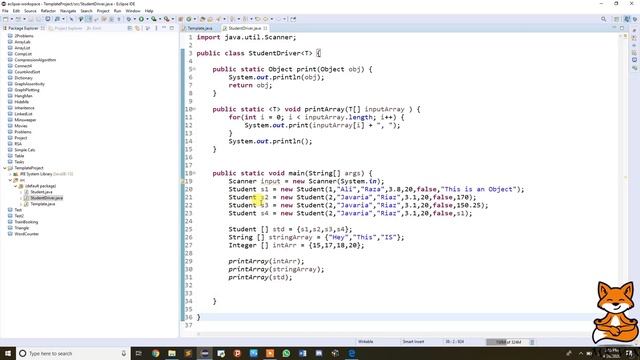The width and height of the screenshot is (640, 360).
Task: Open the Run configurations dropdown arrow
Action: point(147,19)
